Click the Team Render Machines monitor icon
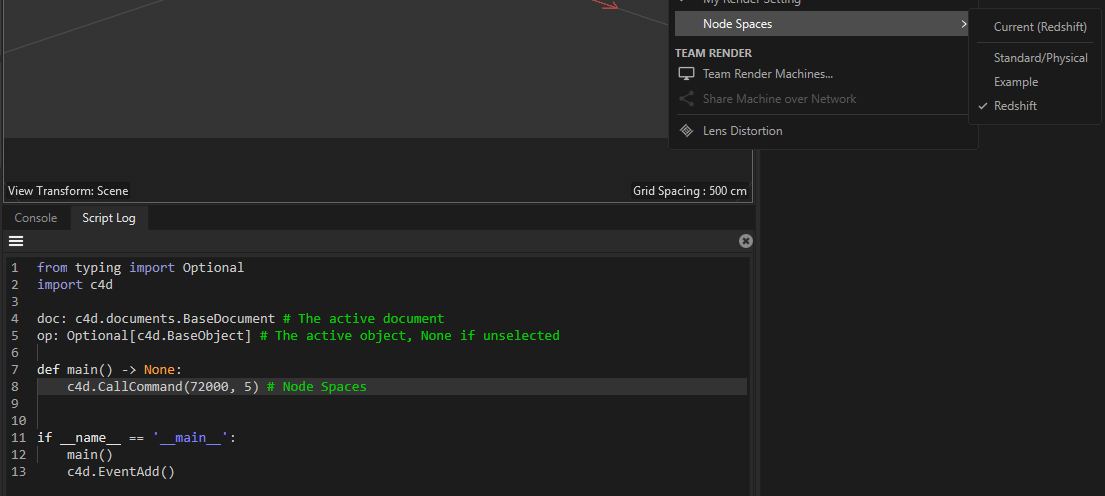Screen dimensions: 1105x496 (x=686, y=74)
